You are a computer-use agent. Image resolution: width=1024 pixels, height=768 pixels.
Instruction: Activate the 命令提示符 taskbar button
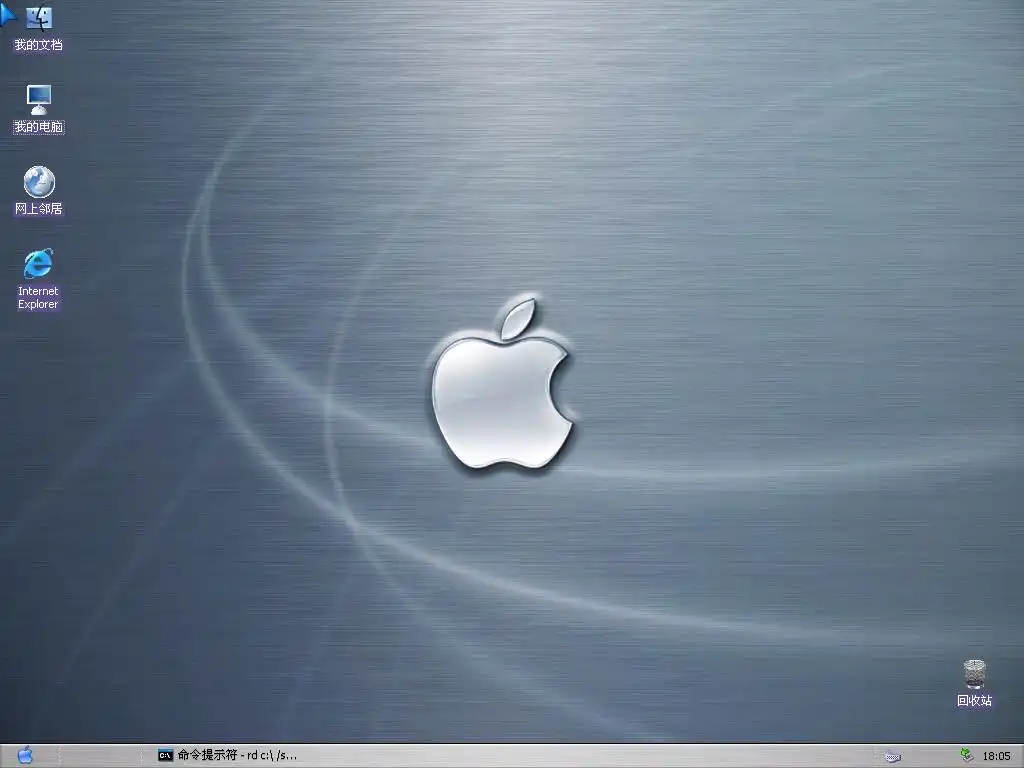228,756
